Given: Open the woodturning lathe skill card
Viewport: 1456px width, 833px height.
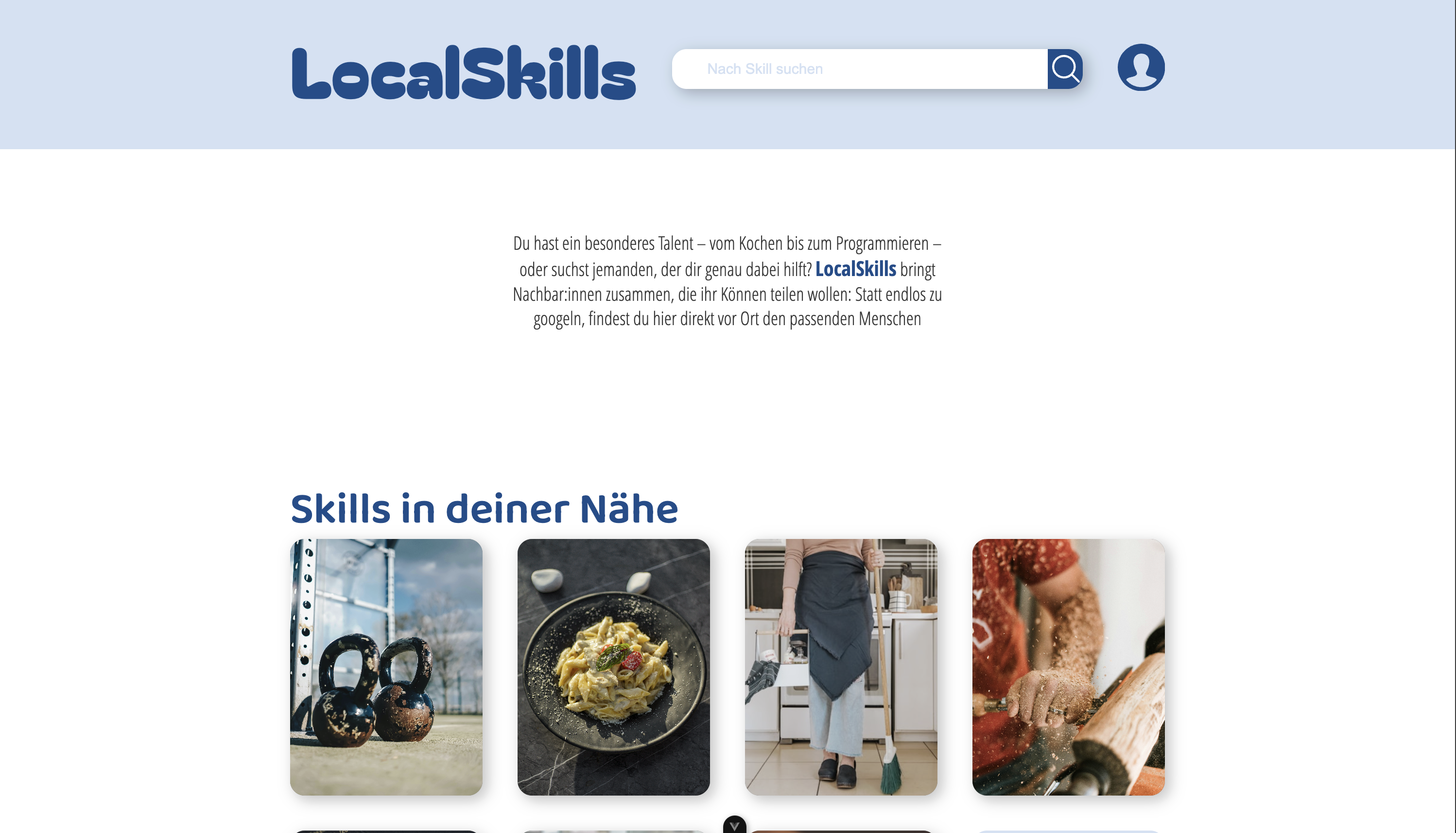Looking at the screenshot, I should [1068, 667].
